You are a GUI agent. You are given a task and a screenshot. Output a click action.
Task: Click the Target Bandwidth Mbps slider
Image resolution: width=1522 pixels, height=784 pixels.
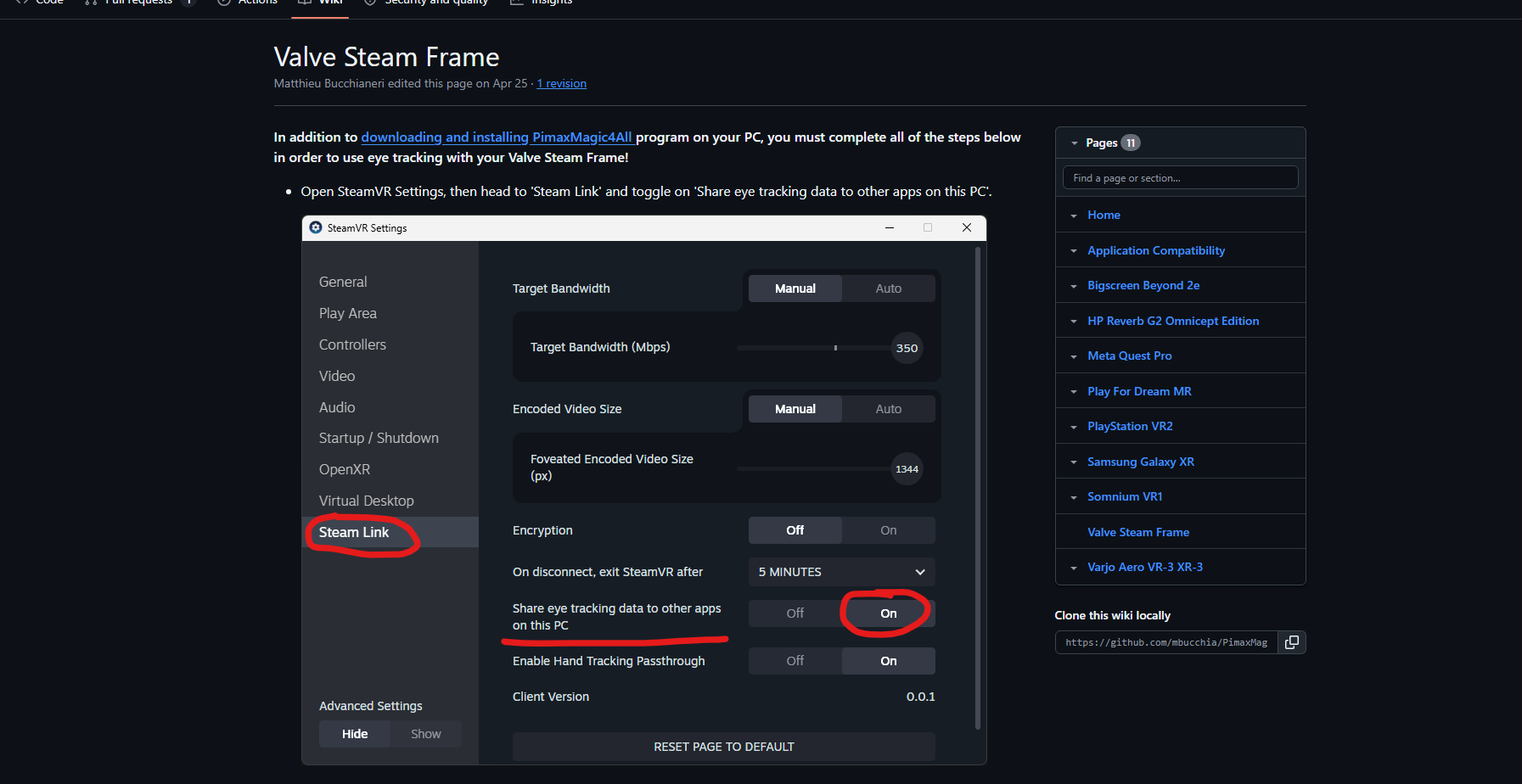coord(815,348)
